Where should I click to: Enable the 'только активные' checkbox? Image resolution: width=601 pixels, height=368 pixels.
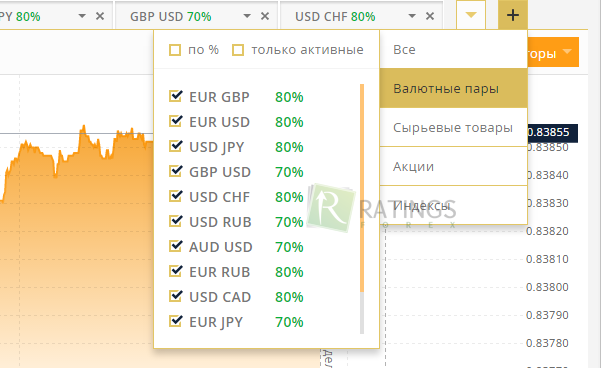coord(238,50)
